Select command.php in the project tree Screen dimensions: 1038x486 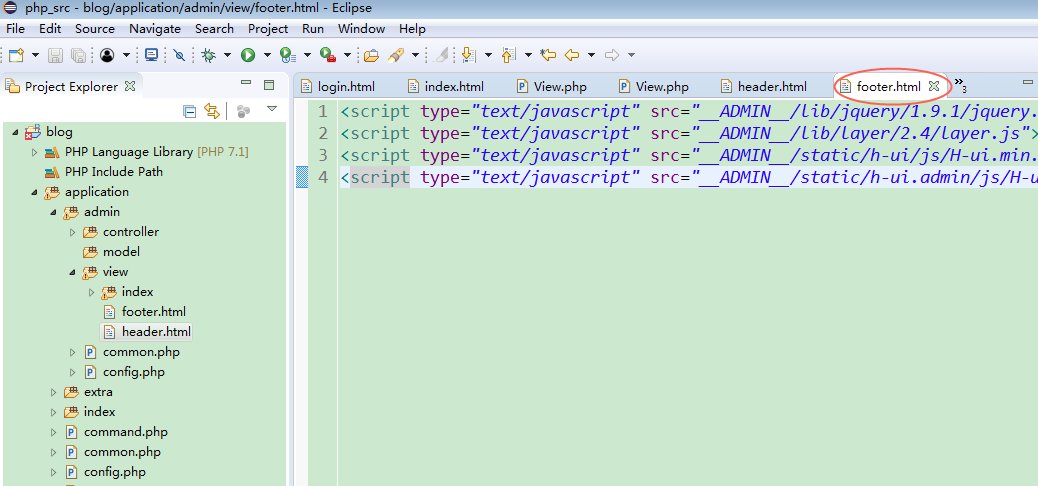[126, 432]
